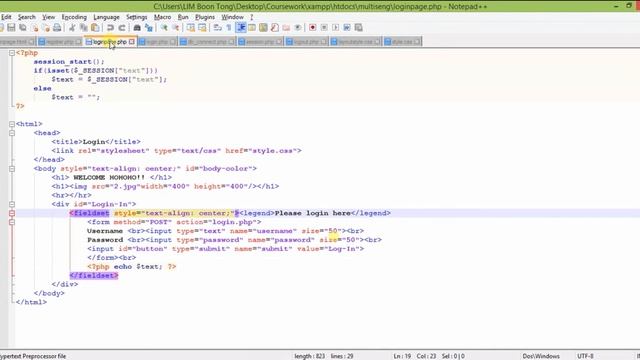Image resolution: width=640 pixels, height=360 pixels.
Task: Open the Language menu
Action: [106, 17]
